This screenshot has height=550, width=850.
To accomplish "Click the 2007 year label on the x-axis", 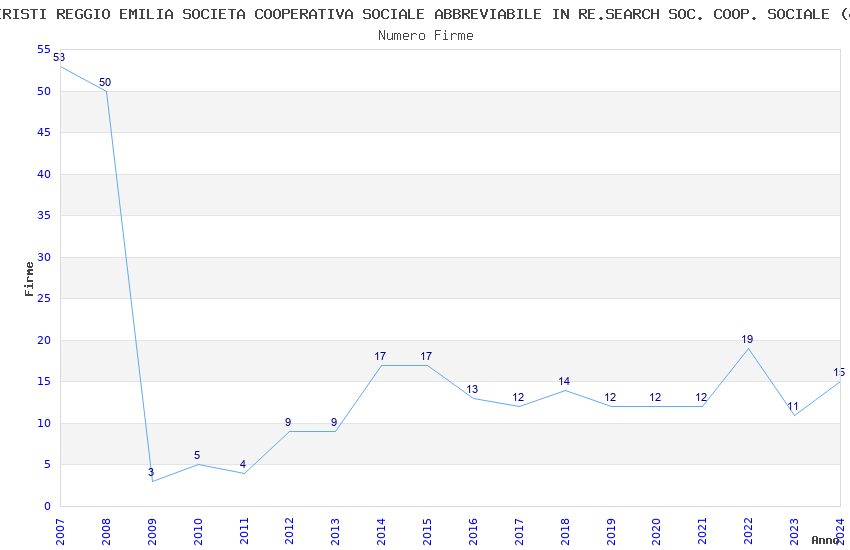I will (x=60, y=532).
